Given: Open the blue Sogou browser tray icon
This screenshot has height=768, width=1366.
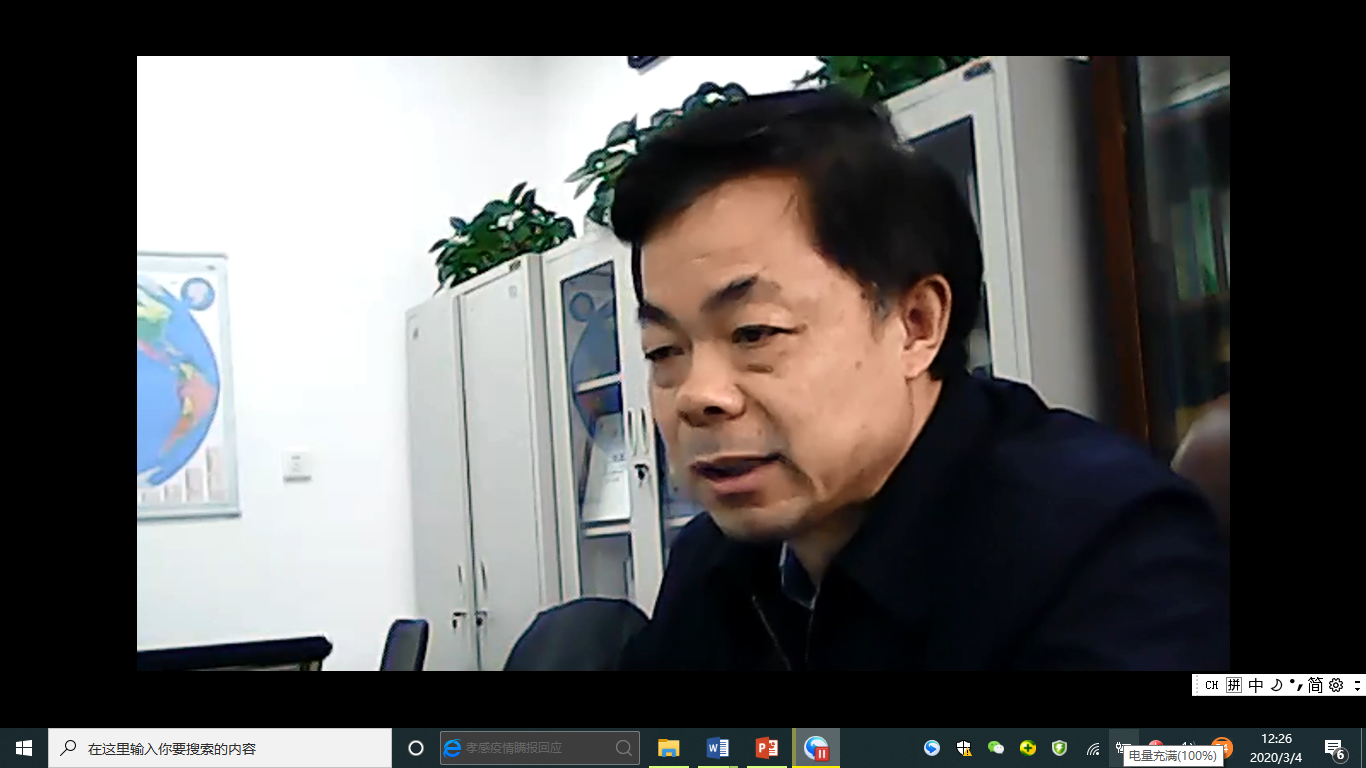Looking at the screenshot, I should pos(932,748).
